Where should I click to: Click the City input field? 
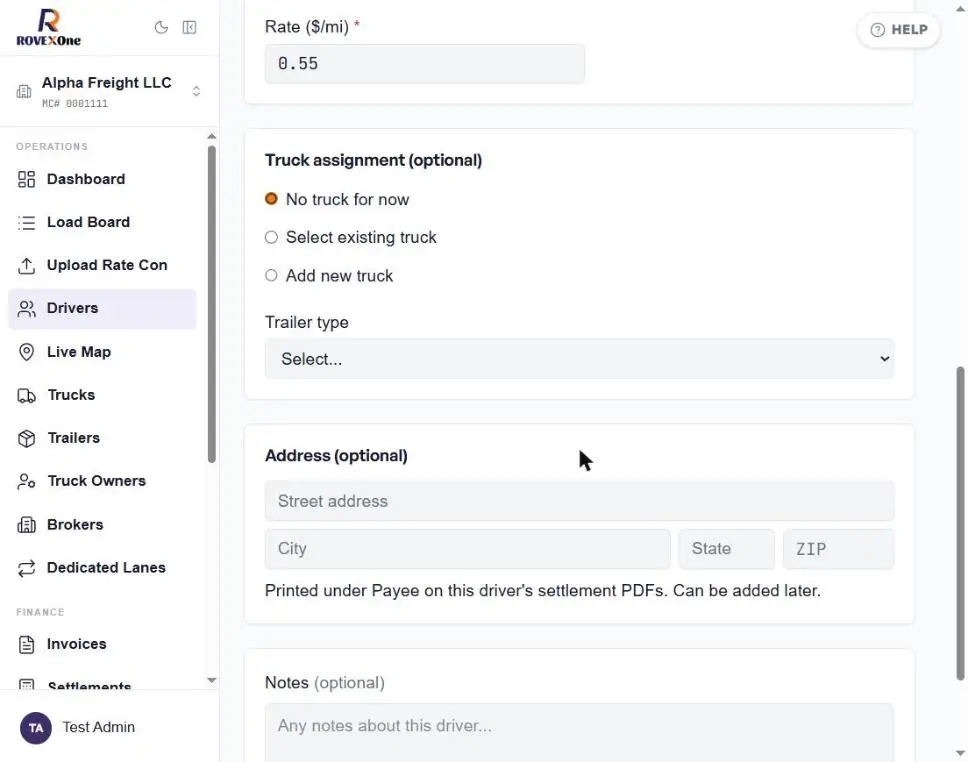(467, 548)
